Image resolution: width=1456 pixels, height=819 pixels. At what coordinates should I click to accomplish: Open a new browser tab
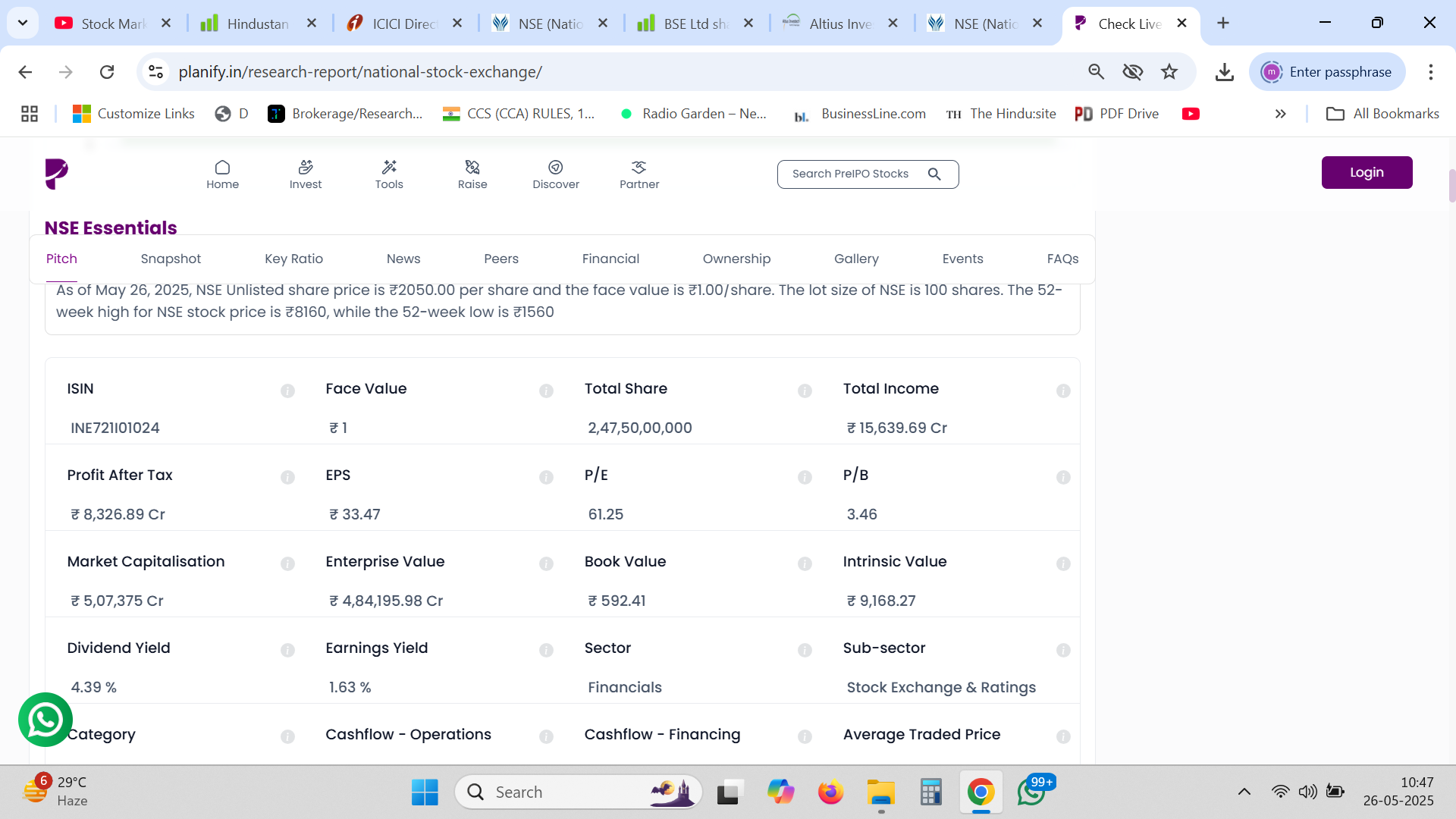click(x=1223, y=23)
